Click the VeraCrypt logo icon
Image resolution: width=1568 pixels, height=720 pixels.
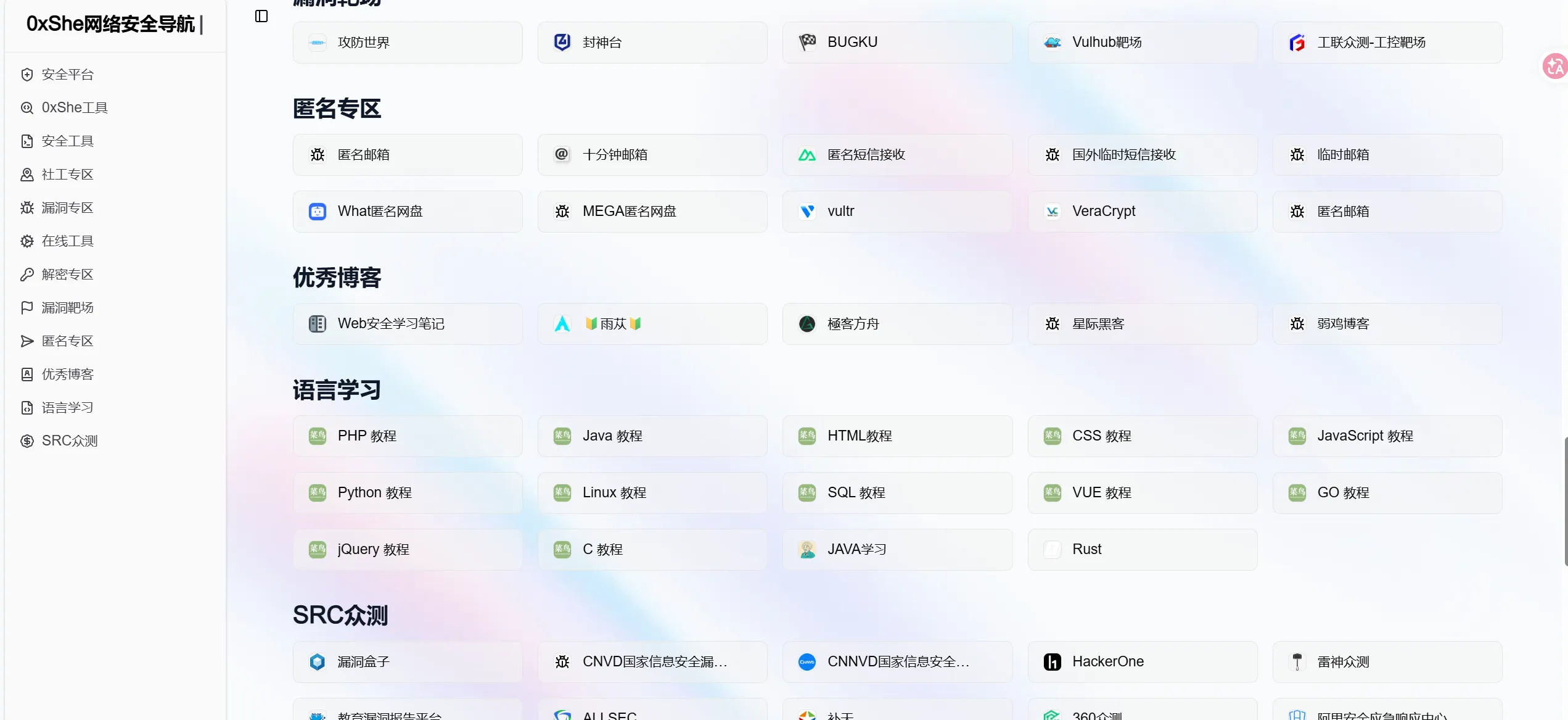pos(1053,212)
